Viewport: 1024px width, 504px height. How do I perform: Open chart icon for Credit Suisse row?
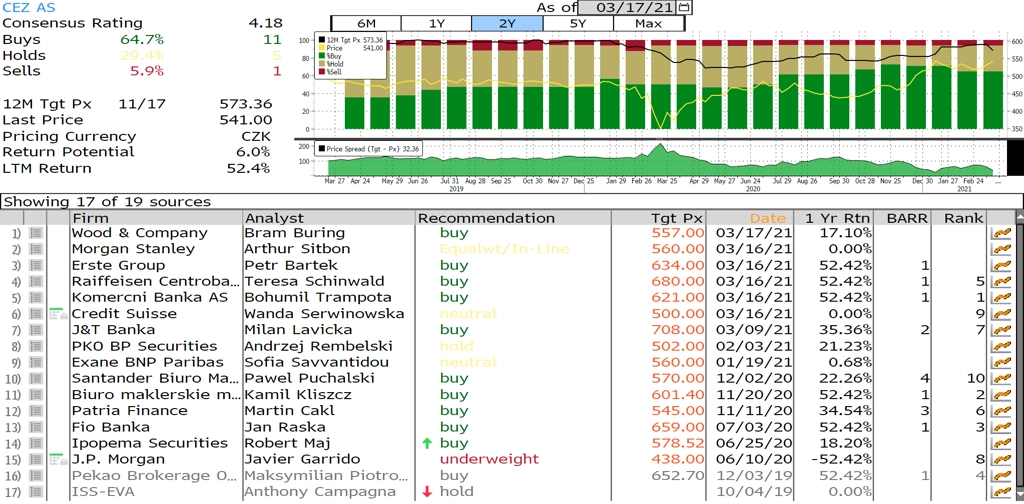click(1000, 314)
